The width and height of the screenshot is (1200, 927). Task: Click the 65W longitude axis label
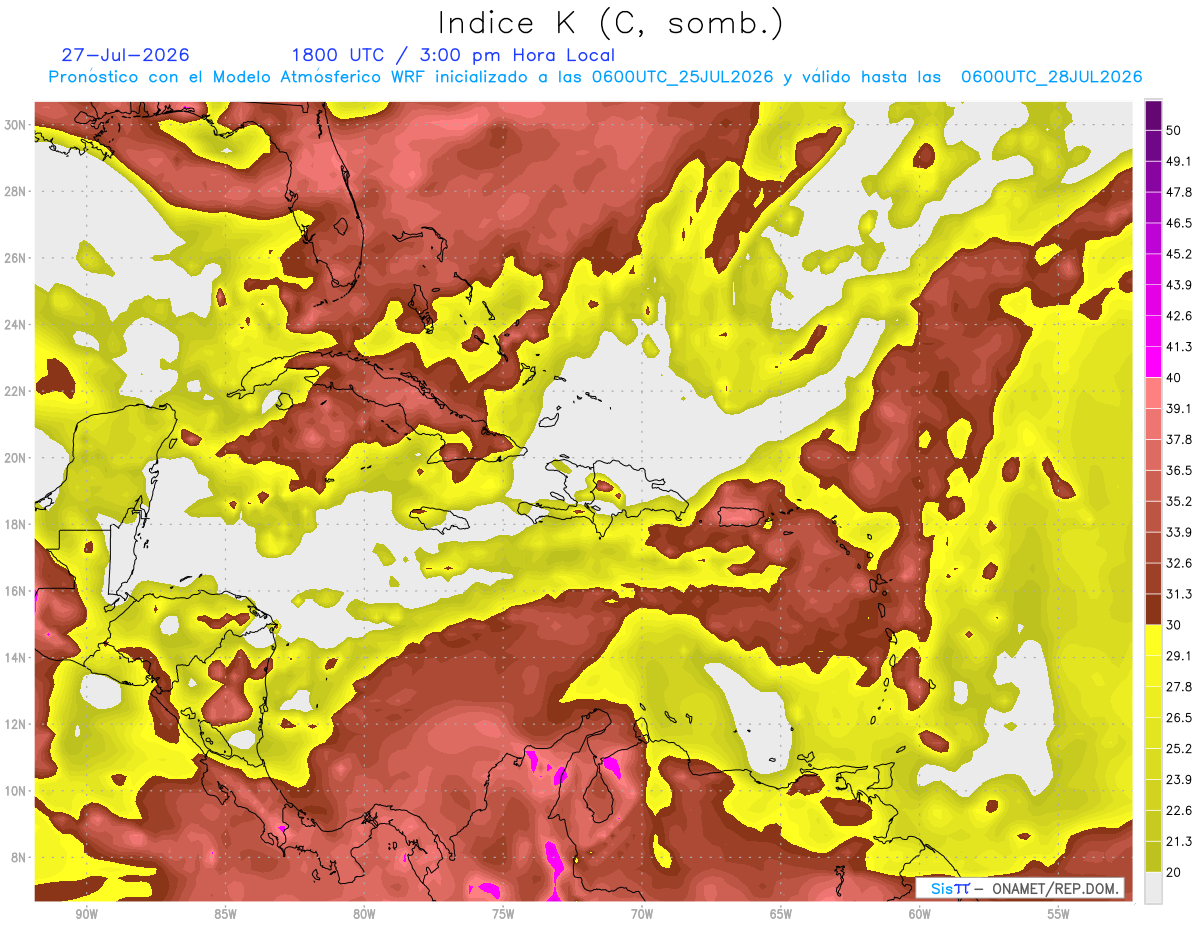pos(781,914)
